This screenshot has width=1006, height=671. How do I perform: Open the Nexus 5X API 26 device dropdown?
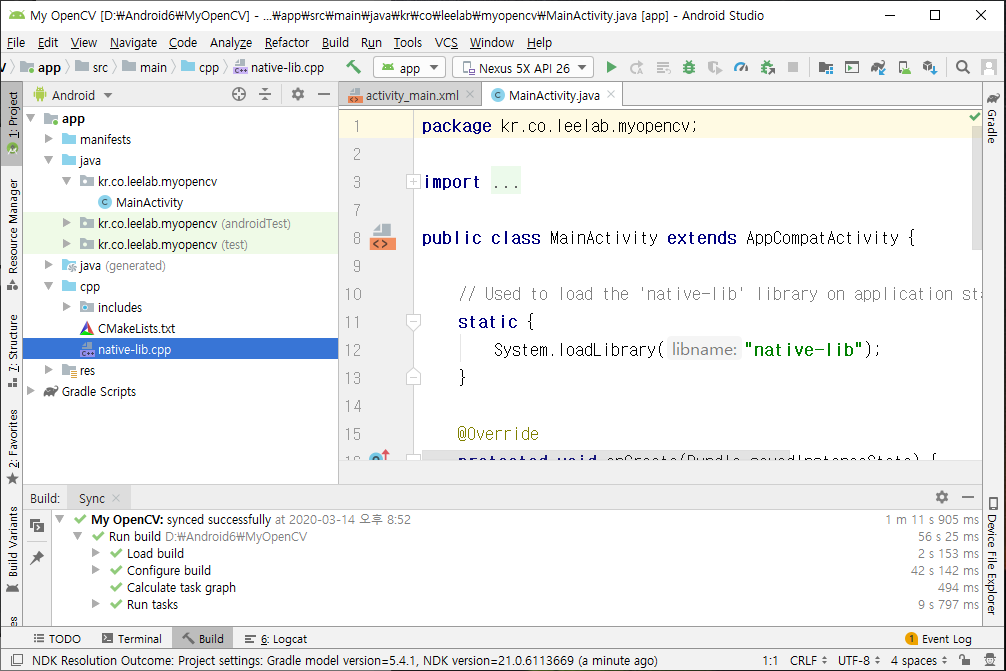pyautogui.click(x=523, y=68)
